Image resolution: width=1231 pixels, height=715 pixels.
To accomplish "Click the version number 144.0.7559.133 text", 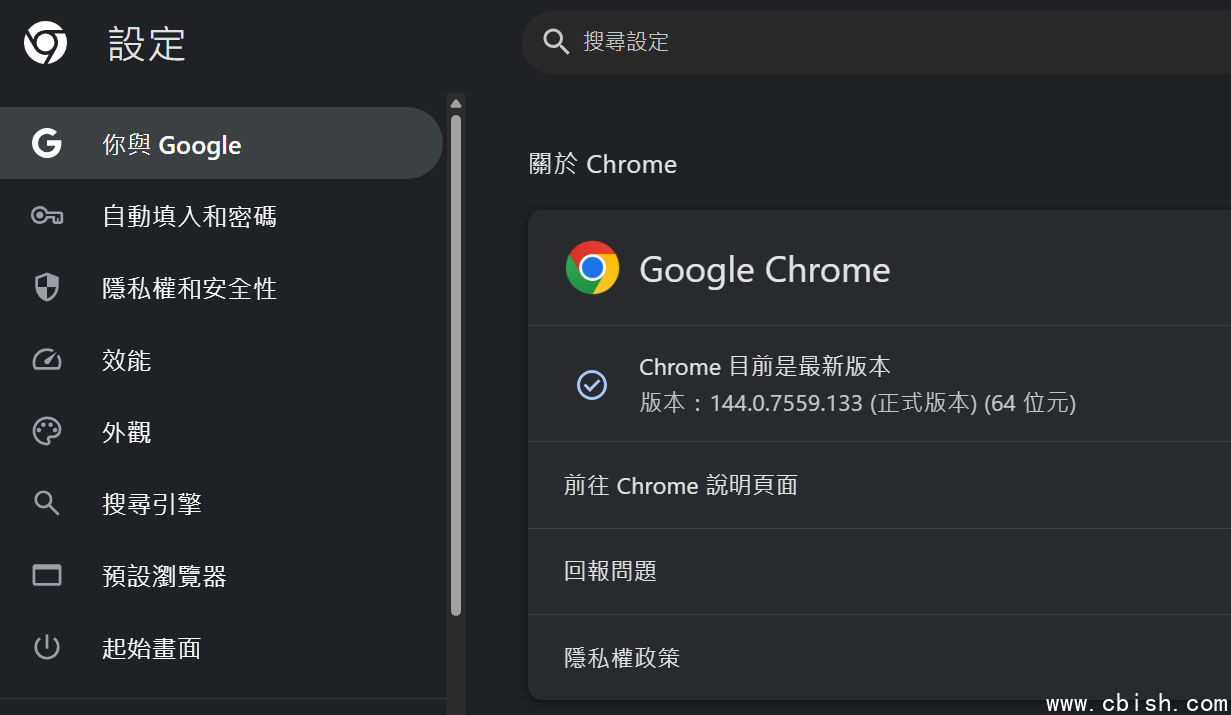I will point(786,404).
